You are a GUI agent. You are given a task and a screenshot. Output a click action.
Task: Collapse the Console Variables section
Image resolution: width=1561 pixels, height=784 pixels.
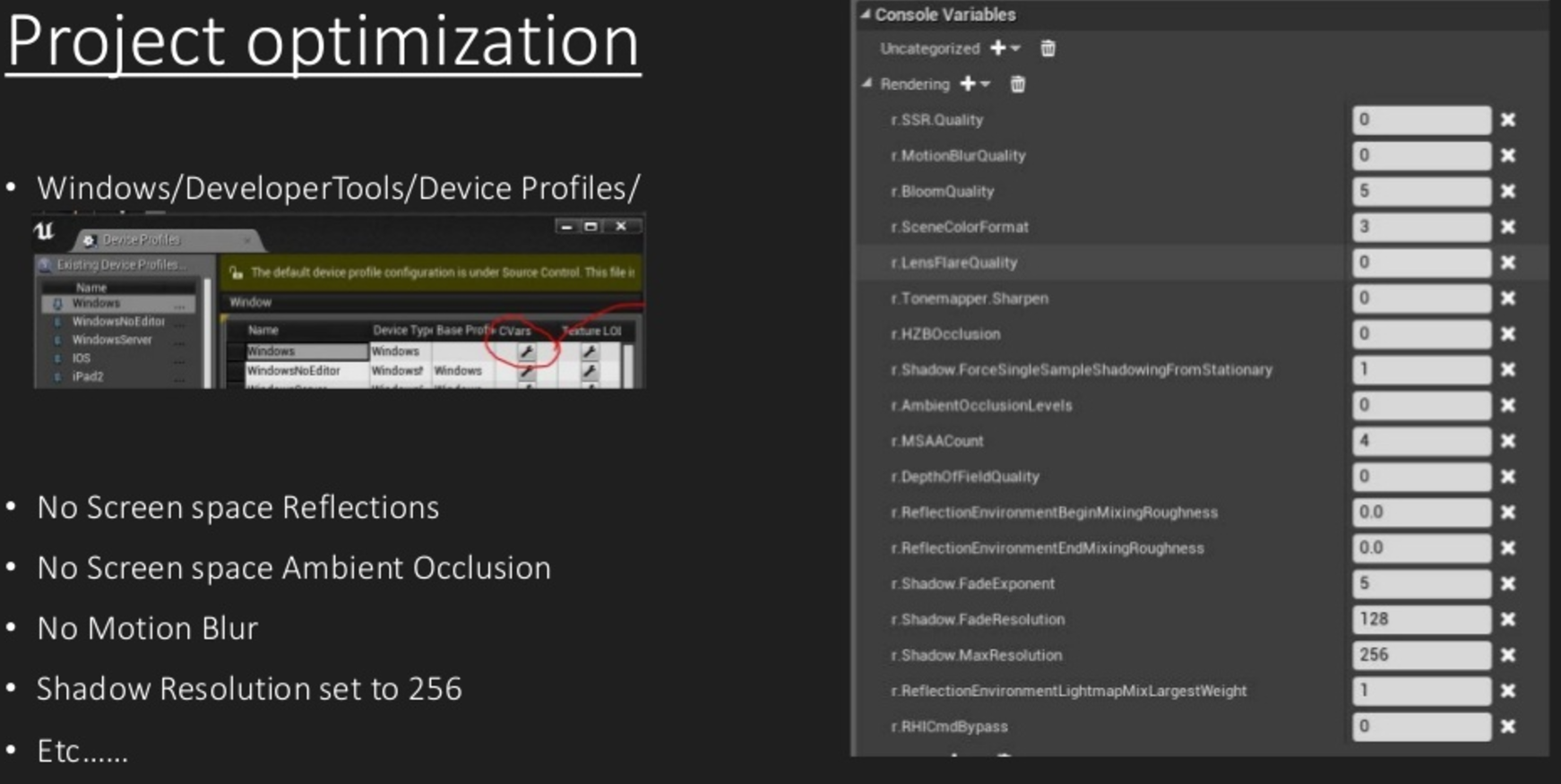(x=865, y=14)
